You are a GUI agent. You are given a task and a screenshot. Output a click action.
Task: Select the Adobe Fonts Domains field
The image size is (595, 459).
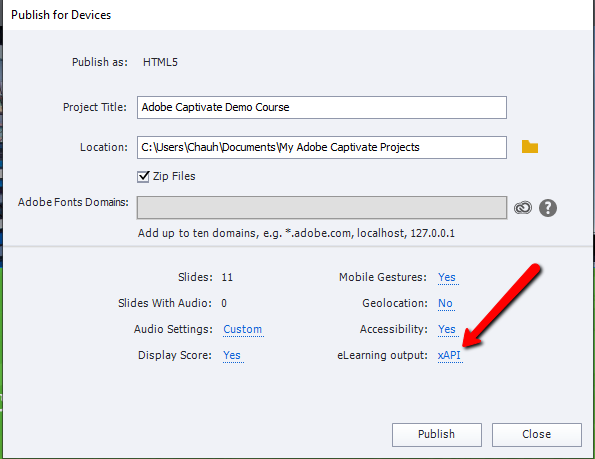pyautogui.click(x=321, y=207)
